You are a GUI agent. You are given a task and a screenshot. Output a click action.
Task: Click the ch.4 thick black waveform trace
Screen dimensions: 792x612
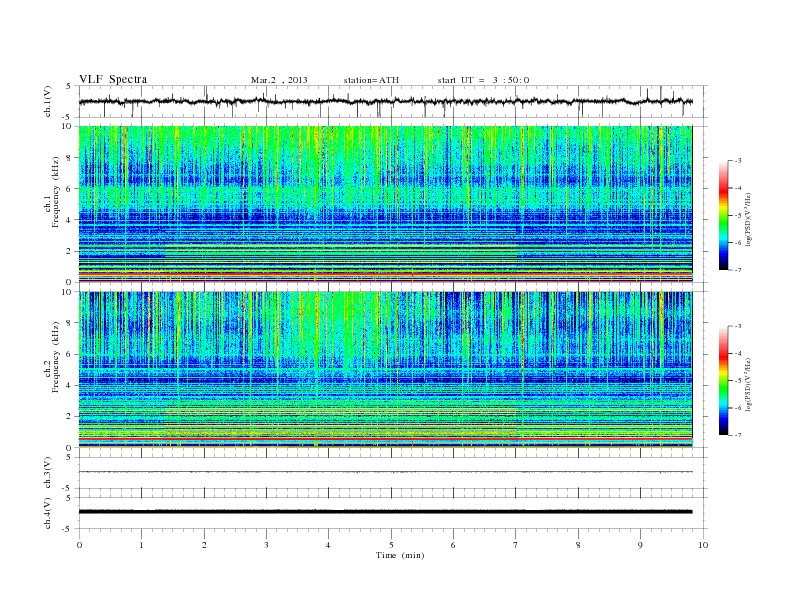click(385, 512)
